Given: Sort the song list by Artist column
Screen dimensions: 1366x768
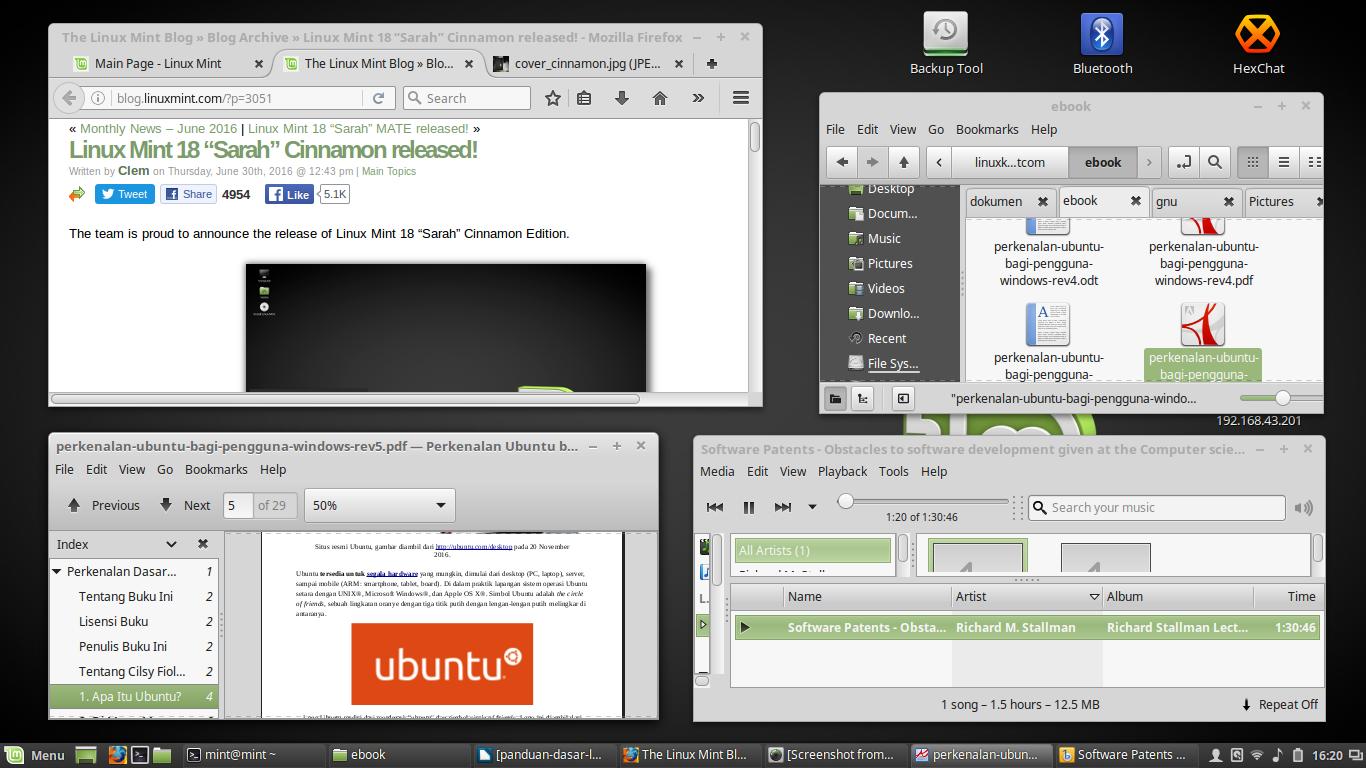Looking at the screenshot, I should pyautogui.click(x=1027, y=596).
